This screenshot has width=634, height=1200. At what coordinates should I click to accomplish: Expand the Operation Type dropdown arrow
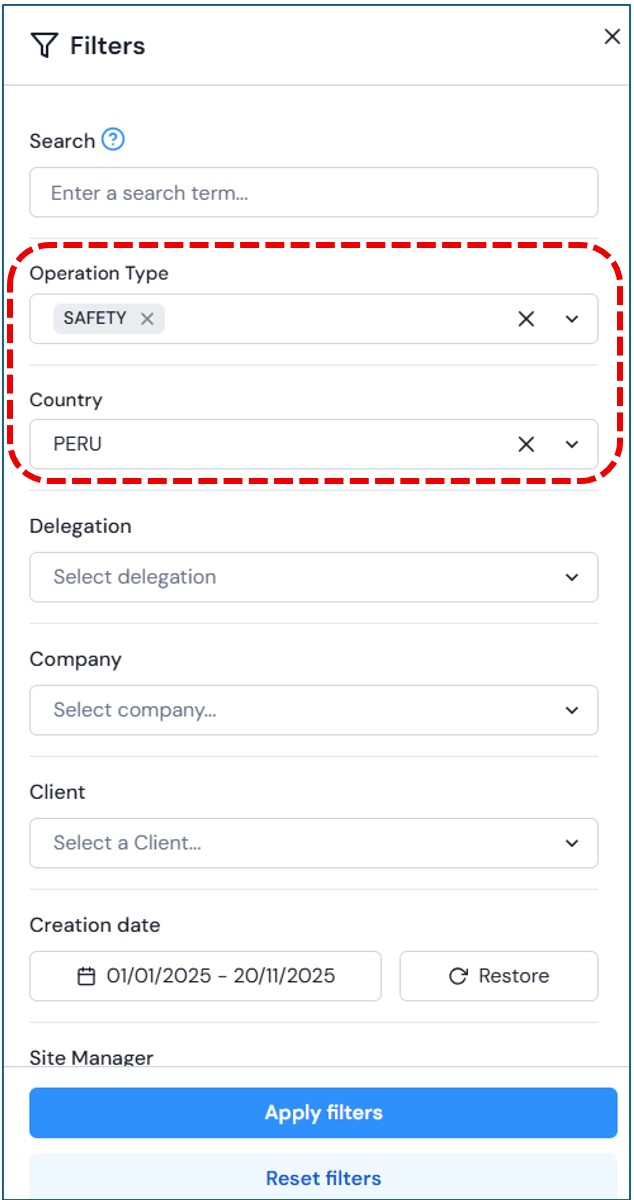[572, 319]
